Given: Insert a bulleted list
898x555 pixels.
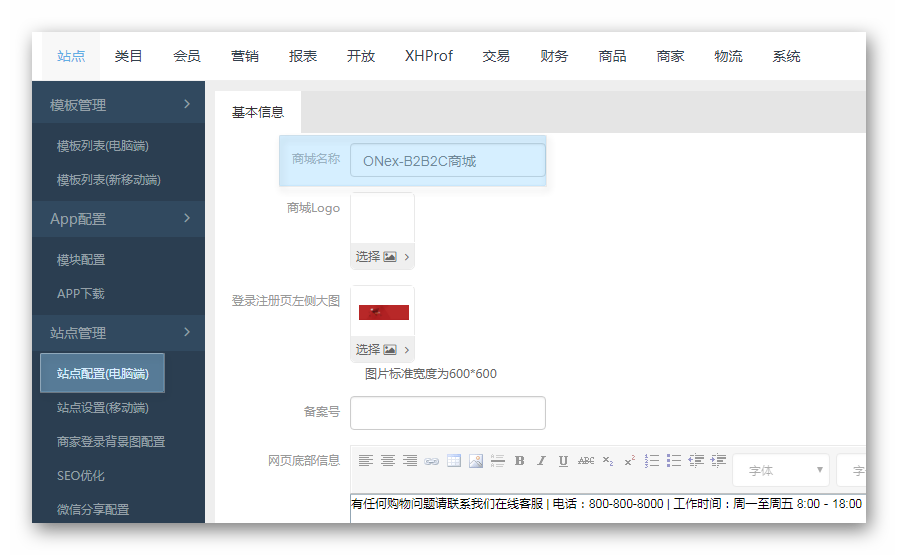Looking at the screenshot, I should coord(674,460).
